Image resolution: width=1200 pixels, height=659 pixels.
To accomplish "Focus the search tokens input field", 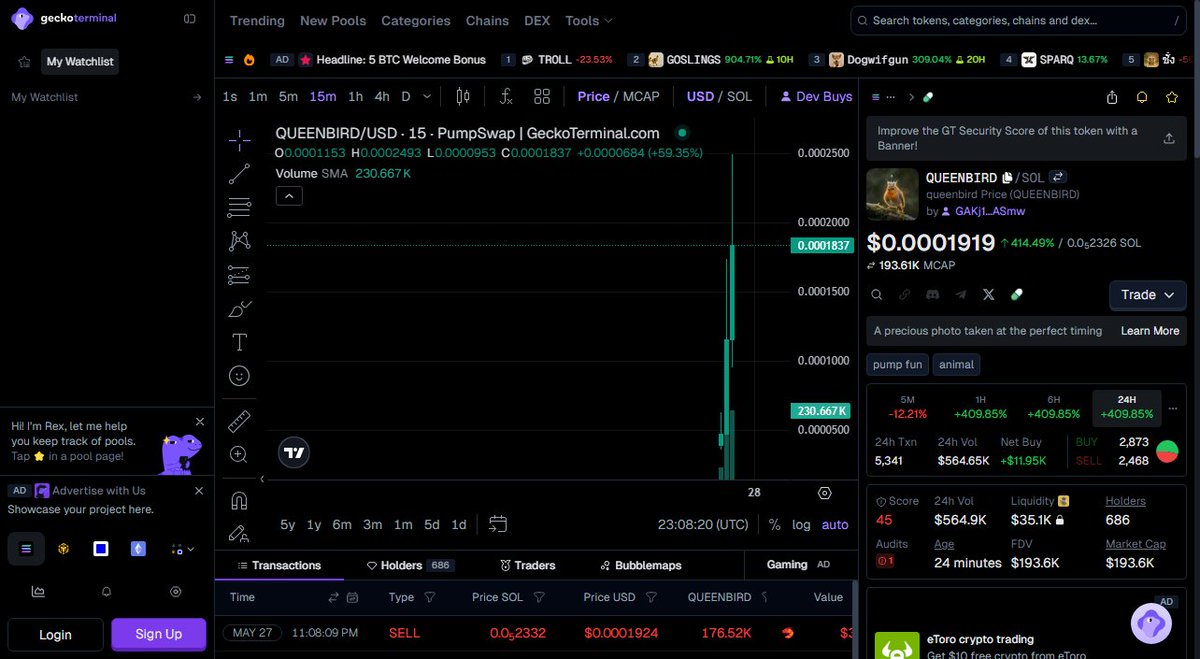I will point(1019,20).
